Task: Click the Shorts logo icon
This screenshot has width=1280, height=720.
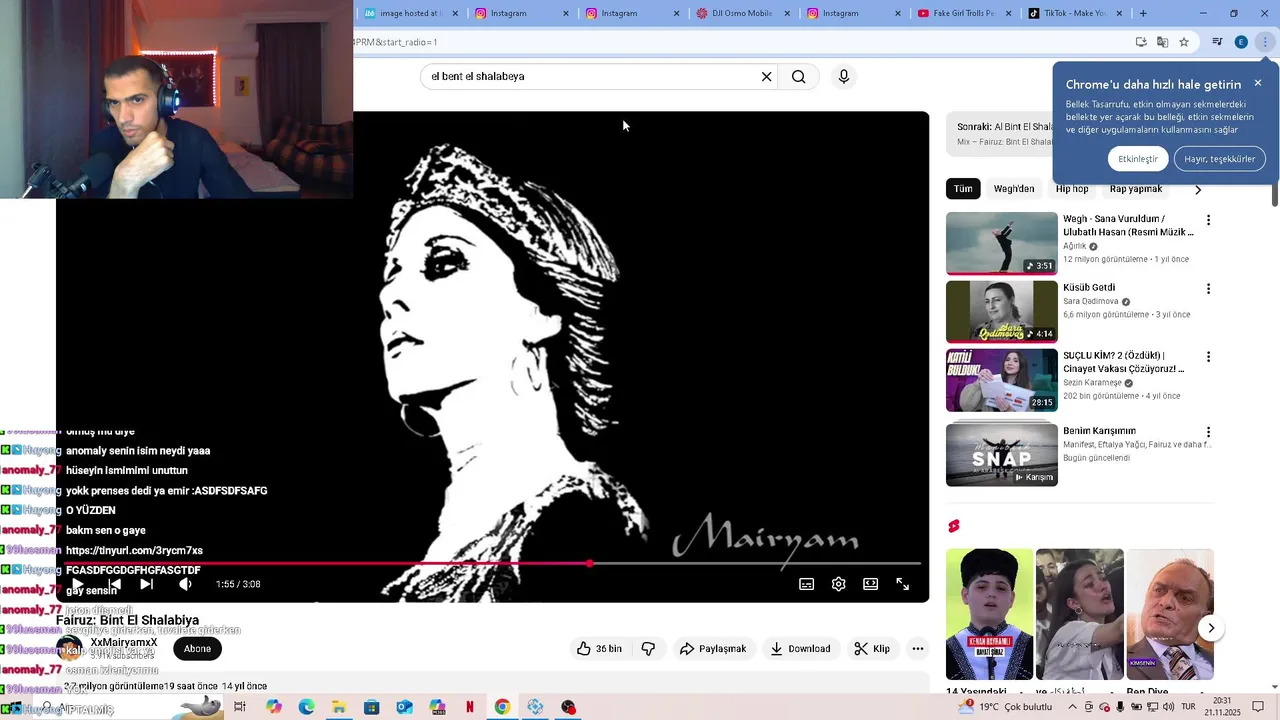Action: (954, 526)
